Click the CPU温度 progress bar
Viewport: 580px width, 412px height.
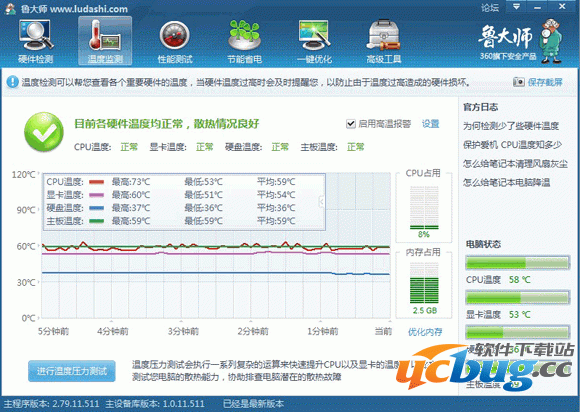click(x=517, y=263)
